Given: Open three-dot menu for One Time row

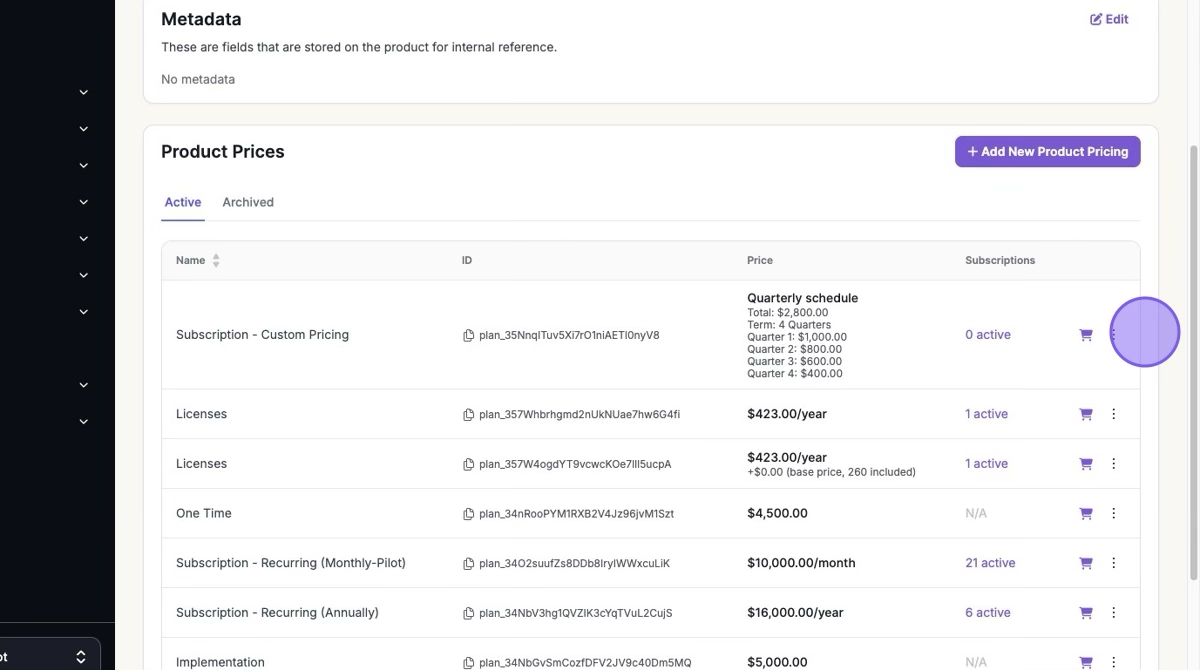Looking at the screenshot, I should tap(1114, 514).
